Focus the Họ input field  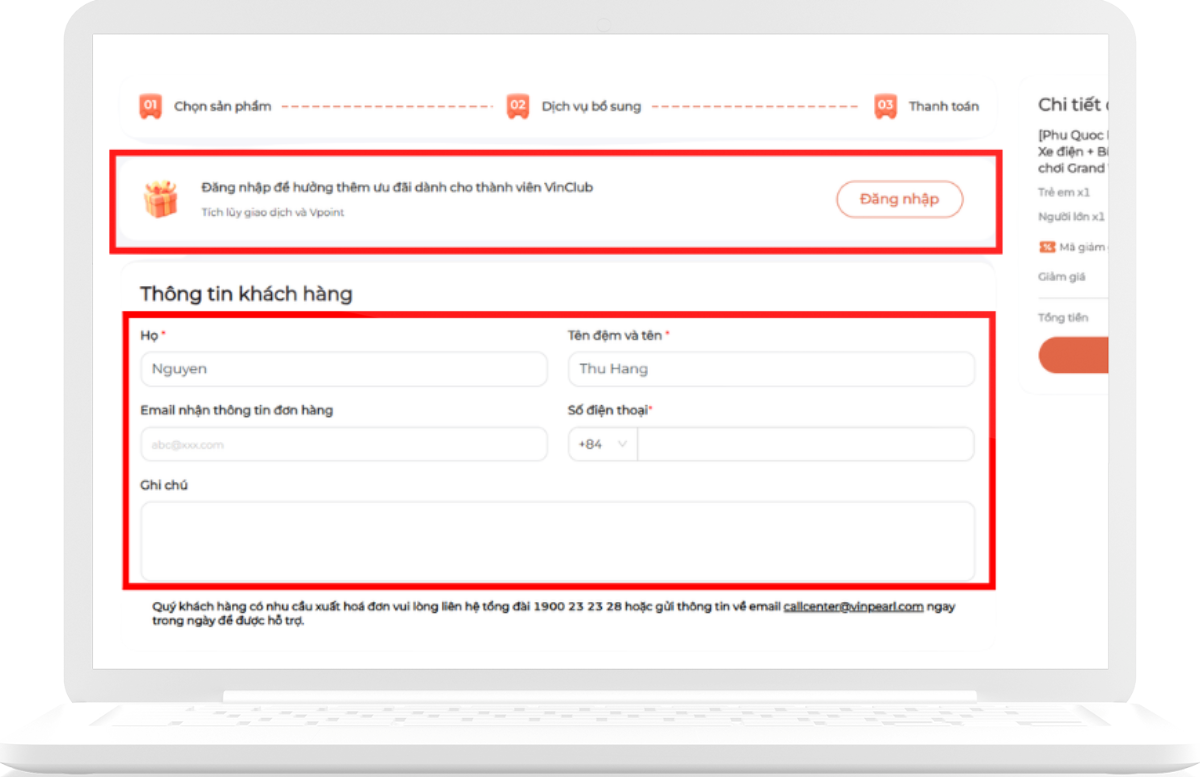[x=344, y=369]
